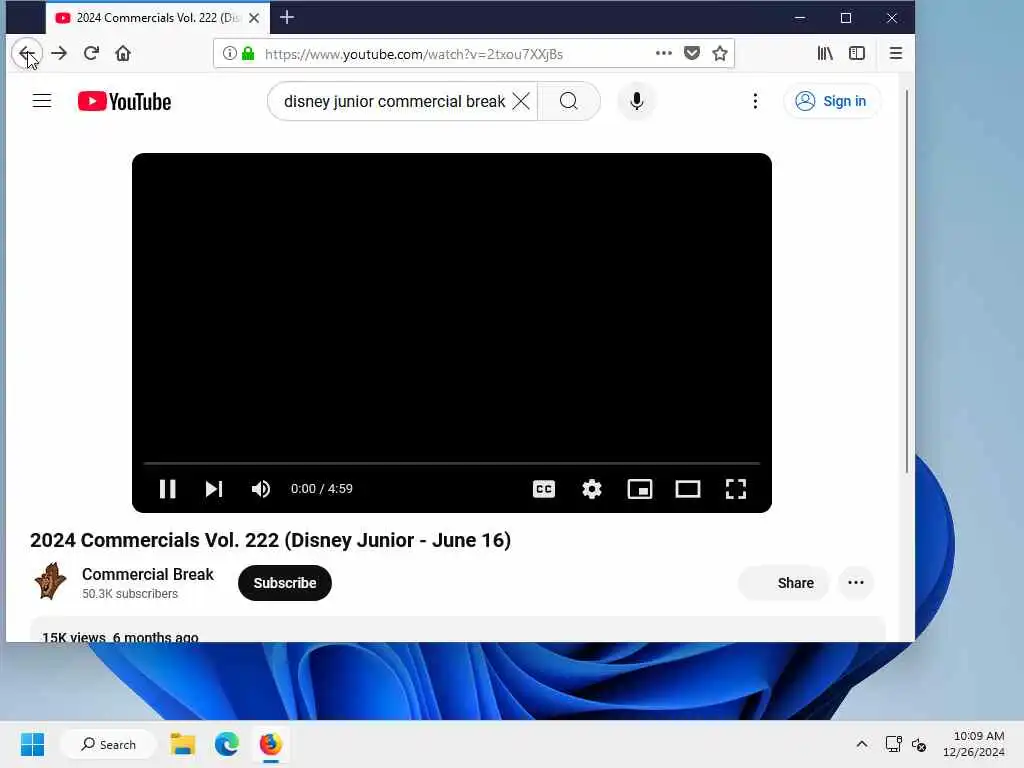Close the 2024 Commercials Vol. 222 tab
Viewport: 1024px width, 768px height.
coord(254,18)
